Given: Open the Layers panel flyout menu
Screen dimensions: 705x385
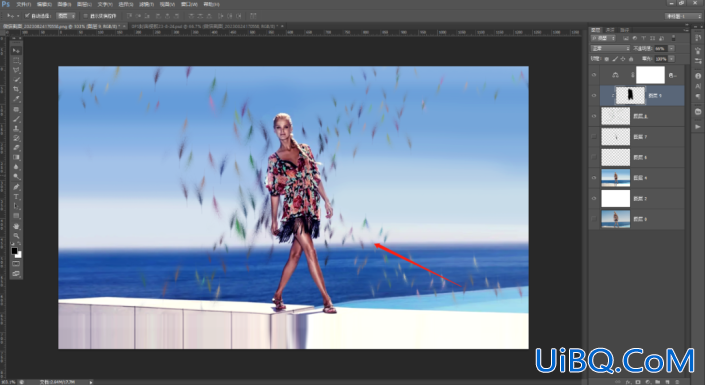Looking at the screenshot, I should (685, 30).
